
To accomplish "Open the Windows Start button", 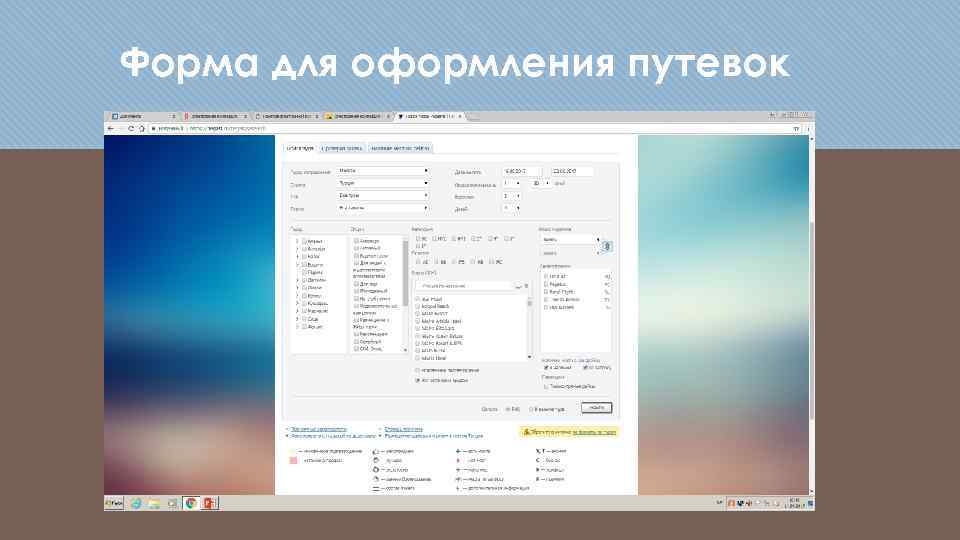I will click(x=114, y=503).
